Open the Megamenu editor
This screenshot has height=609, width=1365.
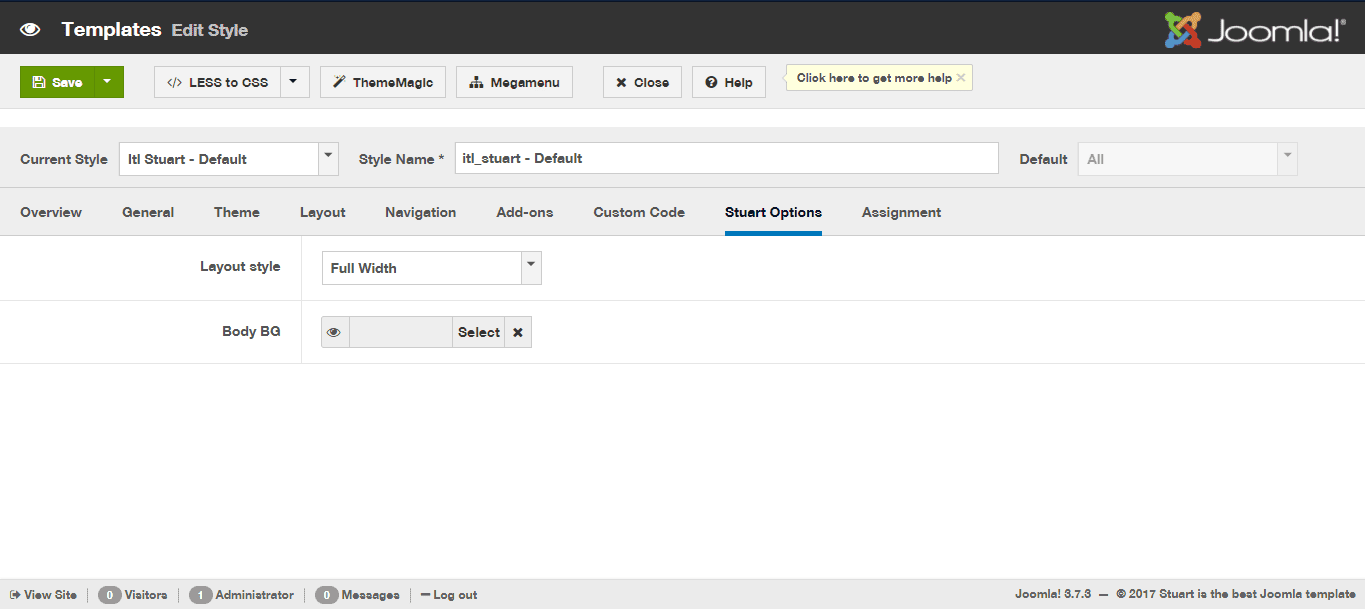[514, 82]
